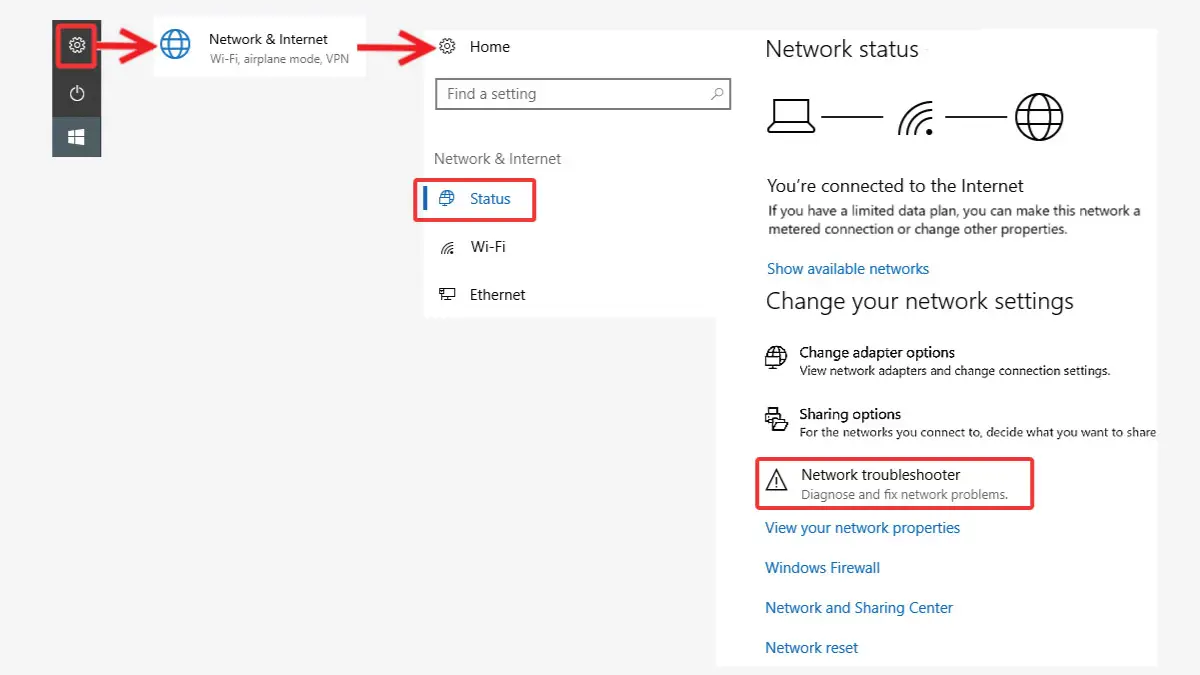This screenshot has width=1200, height=675.
Task: Click the Network troubleshooter warning icon
Action: pos(775,480)
